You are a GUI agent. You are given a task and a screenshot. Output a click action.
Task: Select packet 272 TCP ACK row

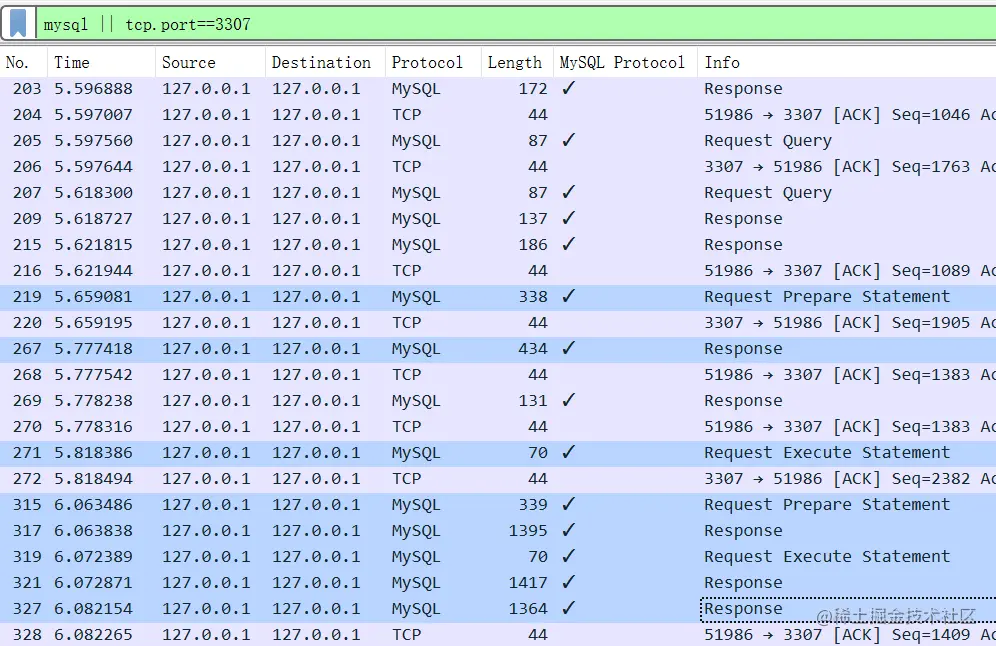coord(498,479)
